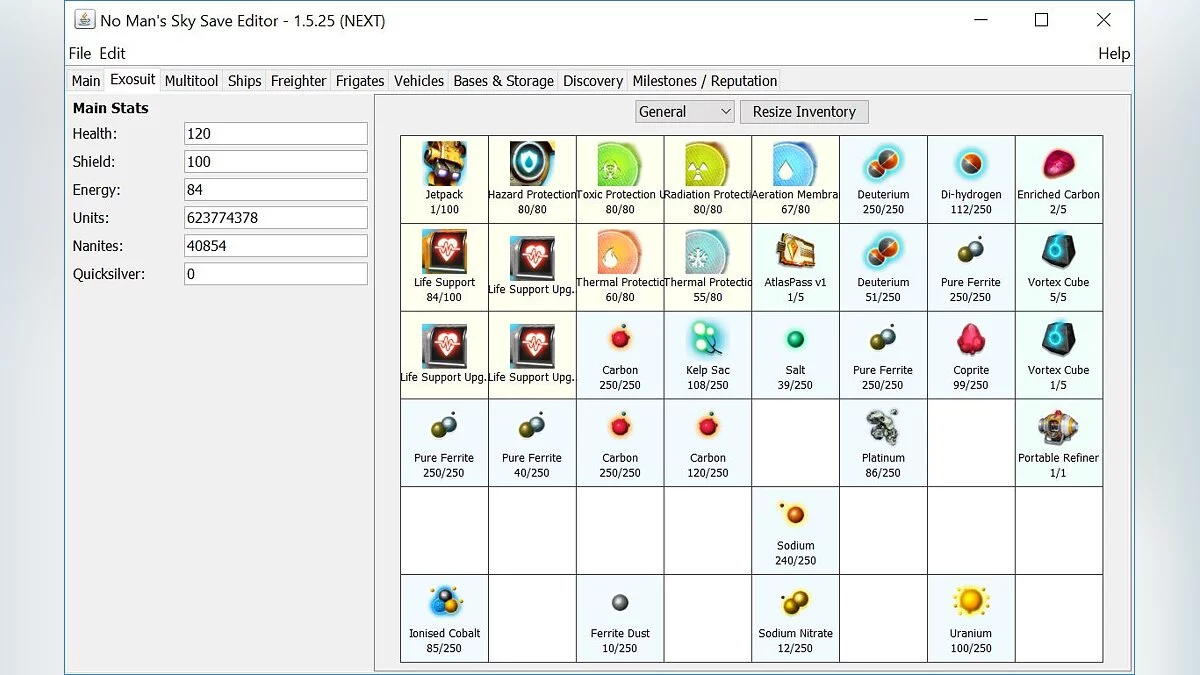
Task: Click the Hazard Protection slot icon
Action: point(532,163)
